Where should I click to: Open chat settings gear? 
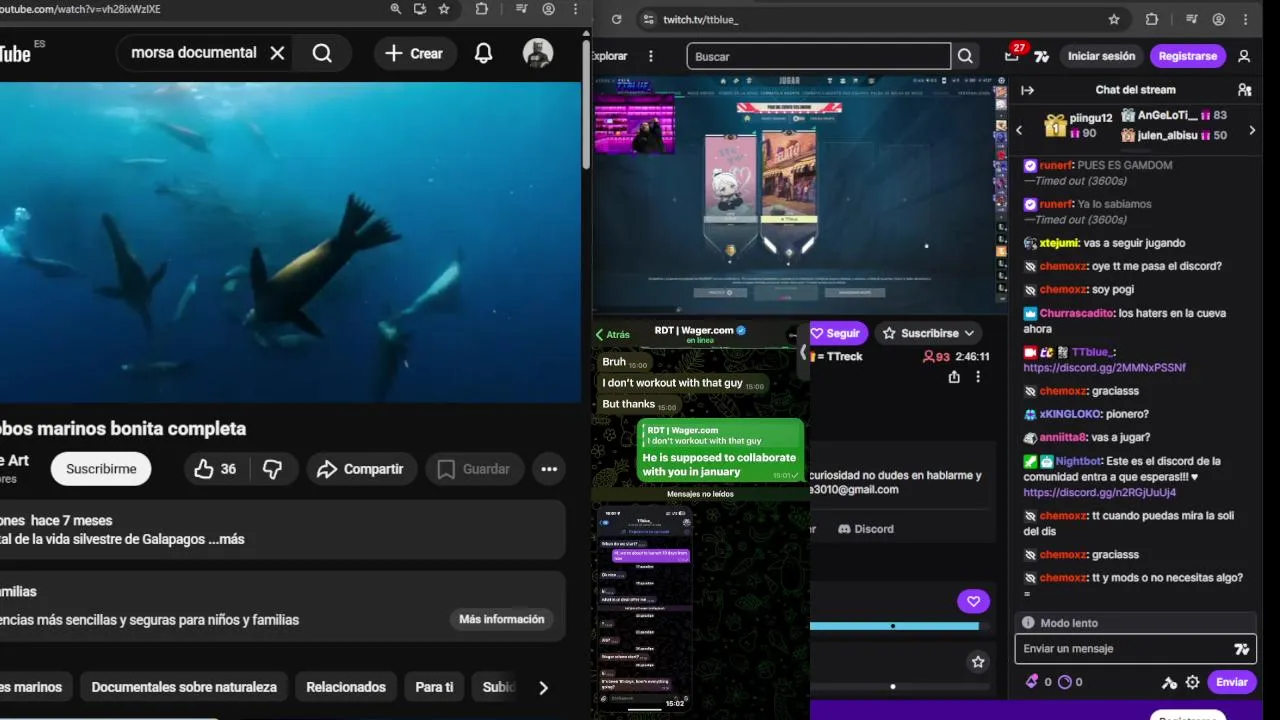[x=1192, y=682]
